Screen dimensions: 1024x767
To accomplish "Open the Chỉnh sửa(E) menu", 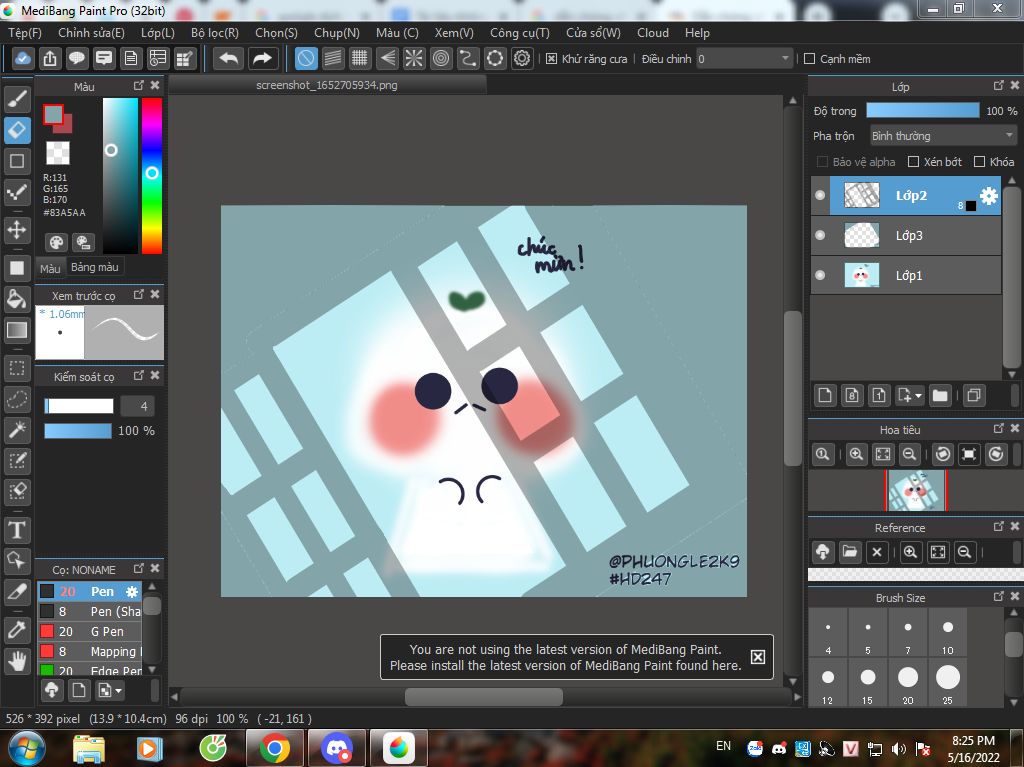I will [91, 33].
